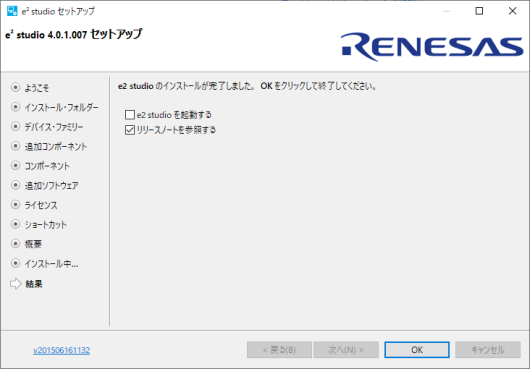The image size is (530, 369).
Task: Select the 結果 step in the sidebar
Action: point(34,284)
